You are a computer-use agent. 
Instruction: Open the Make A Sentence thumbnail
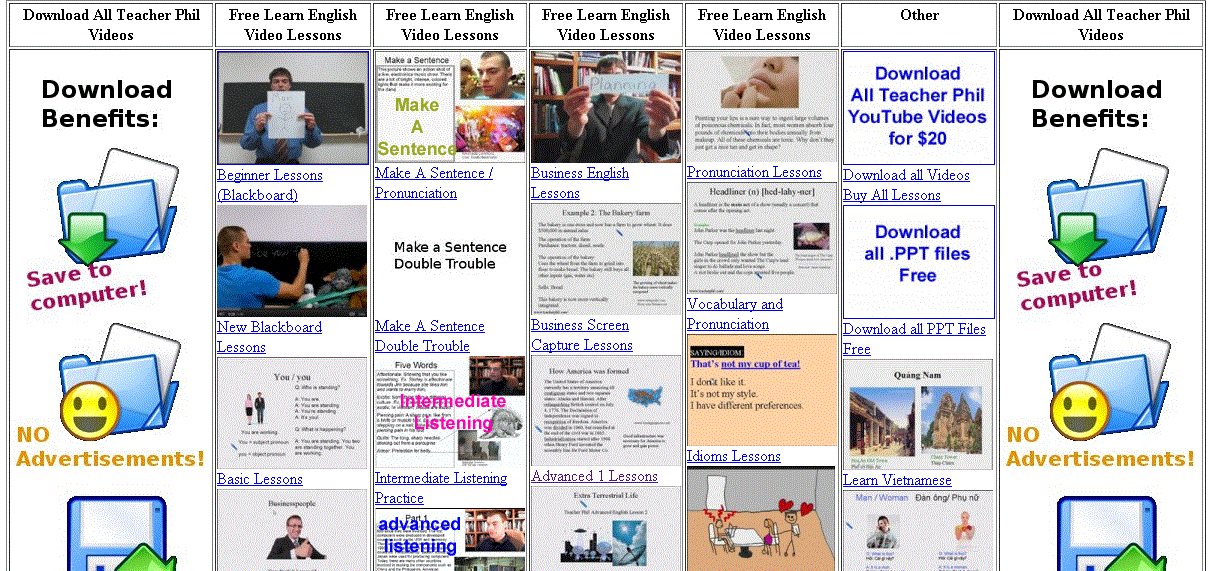tap(450, 107)
